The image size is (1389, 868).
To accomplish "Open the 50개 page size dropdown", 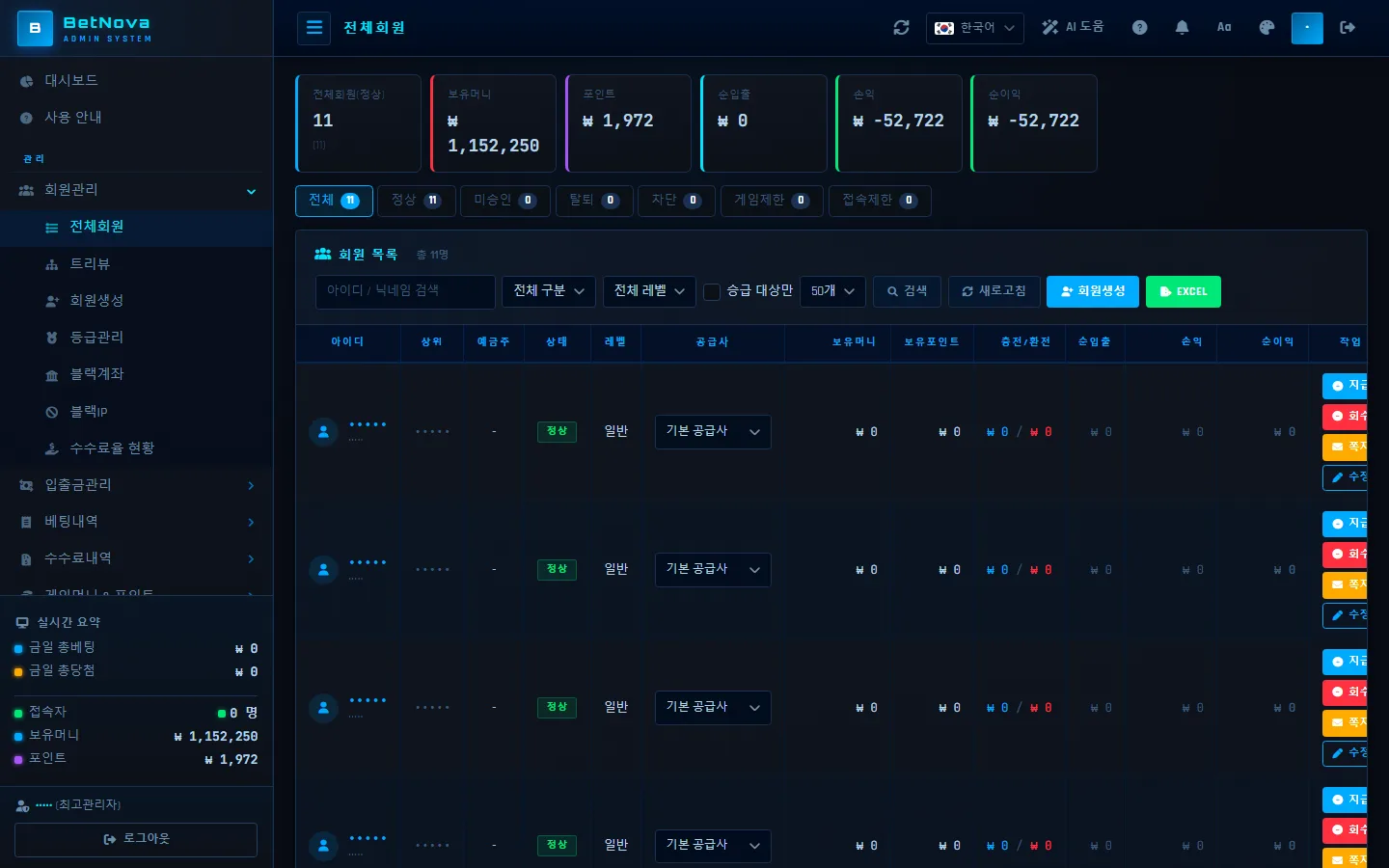I will (x=832, y=291).
